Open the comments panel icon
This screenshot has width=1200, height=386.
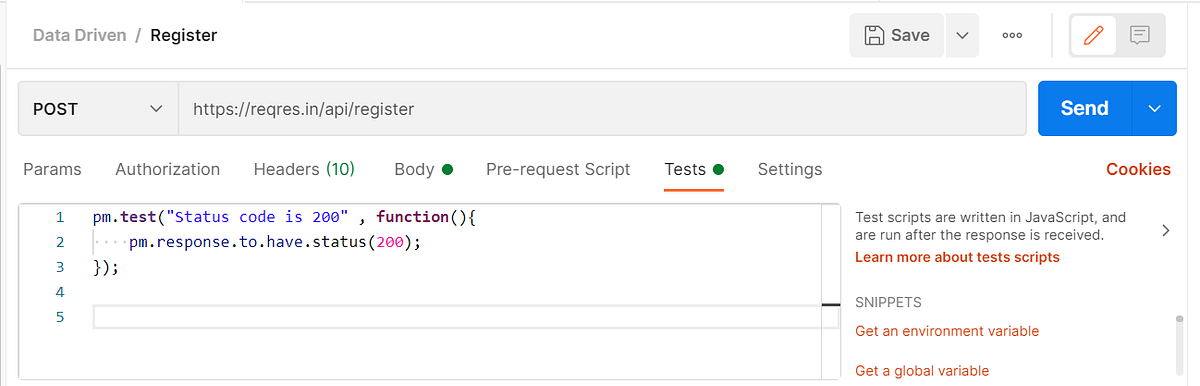(1139, 36)
